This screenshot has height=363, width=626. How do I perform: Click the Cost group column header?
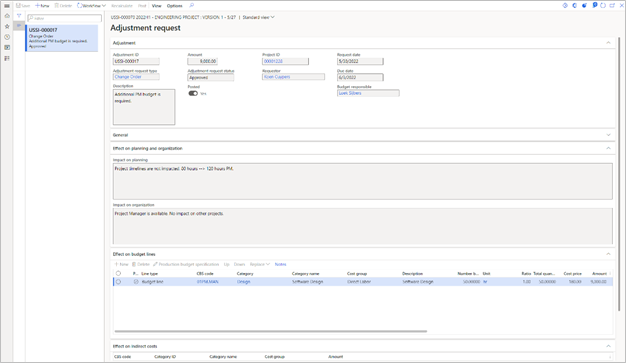click(357, 274)
